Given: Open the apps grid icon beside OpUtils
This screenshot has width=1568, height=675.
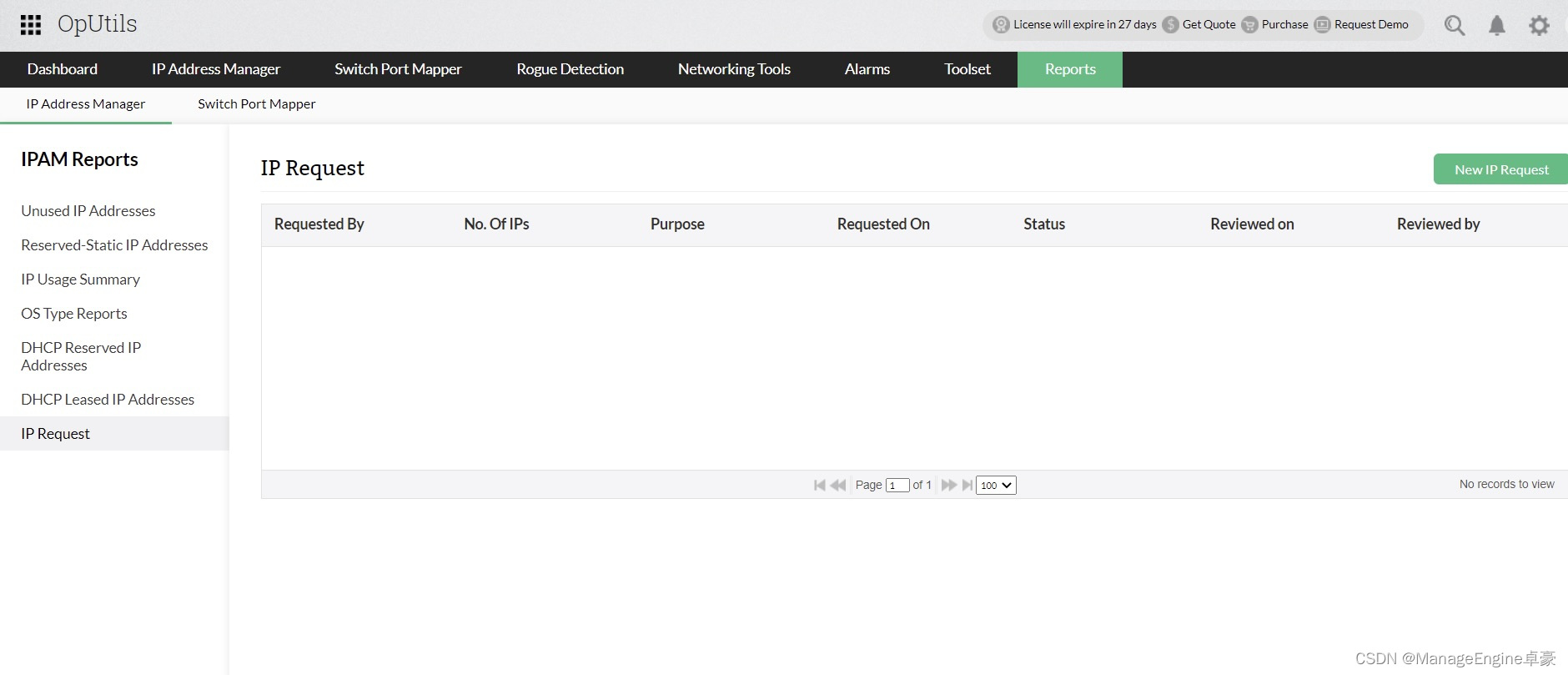Looking at the screenshot, I should click(x=31, y=25).
